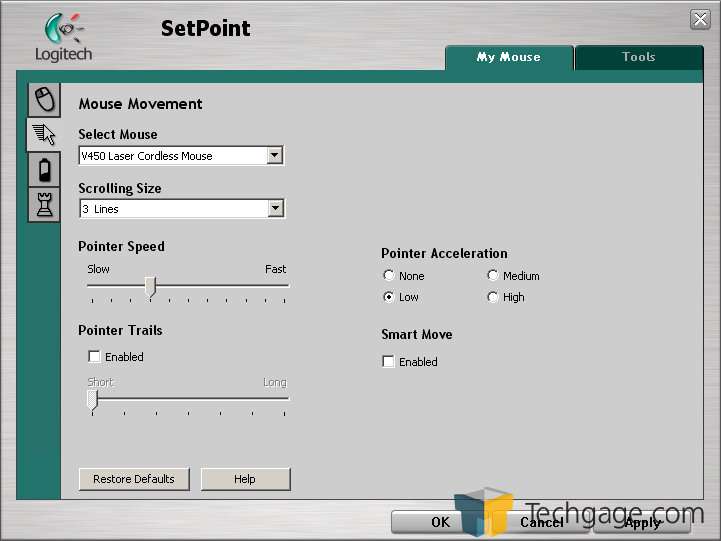Click the Pointer Acceleration label
The width and height of the screenshot is (721, 541).
[444, 253]
